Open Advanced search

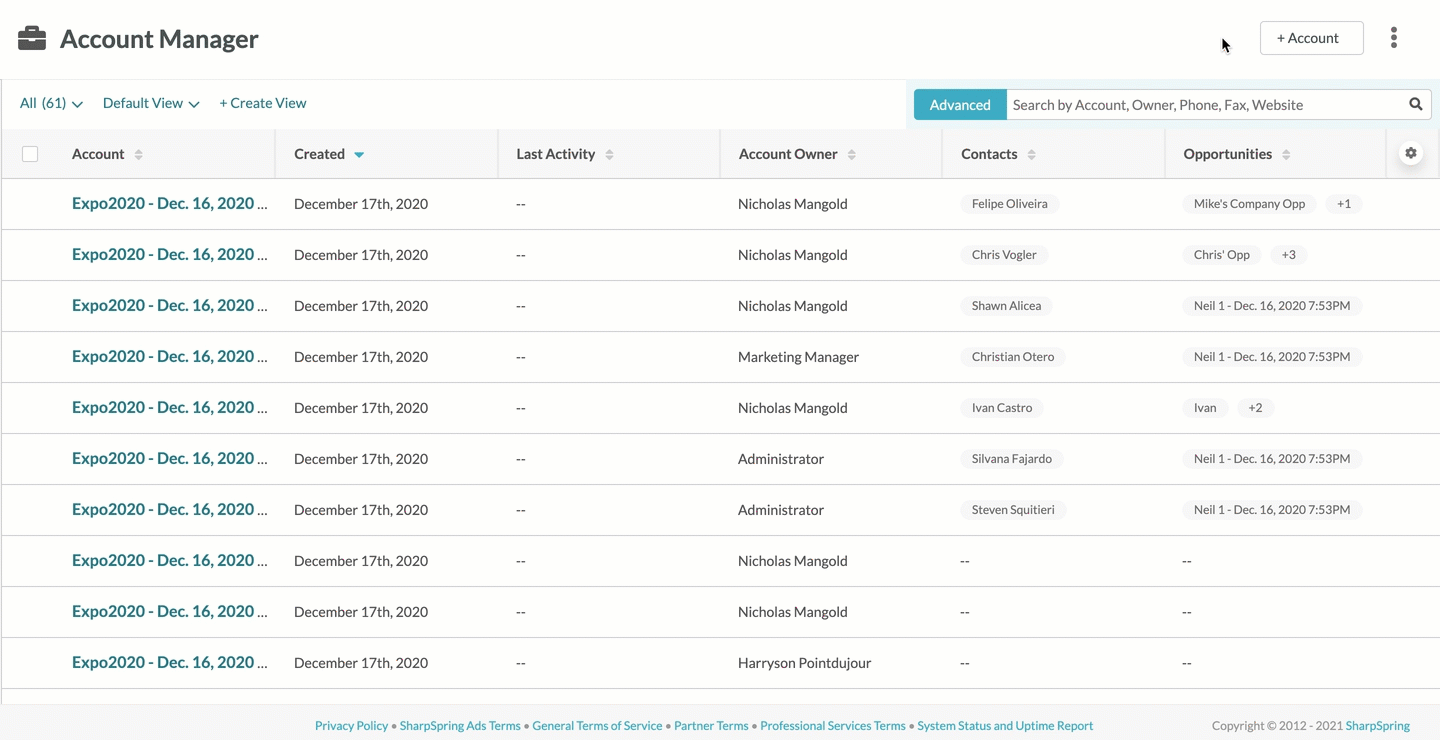[x=960, y=104]
